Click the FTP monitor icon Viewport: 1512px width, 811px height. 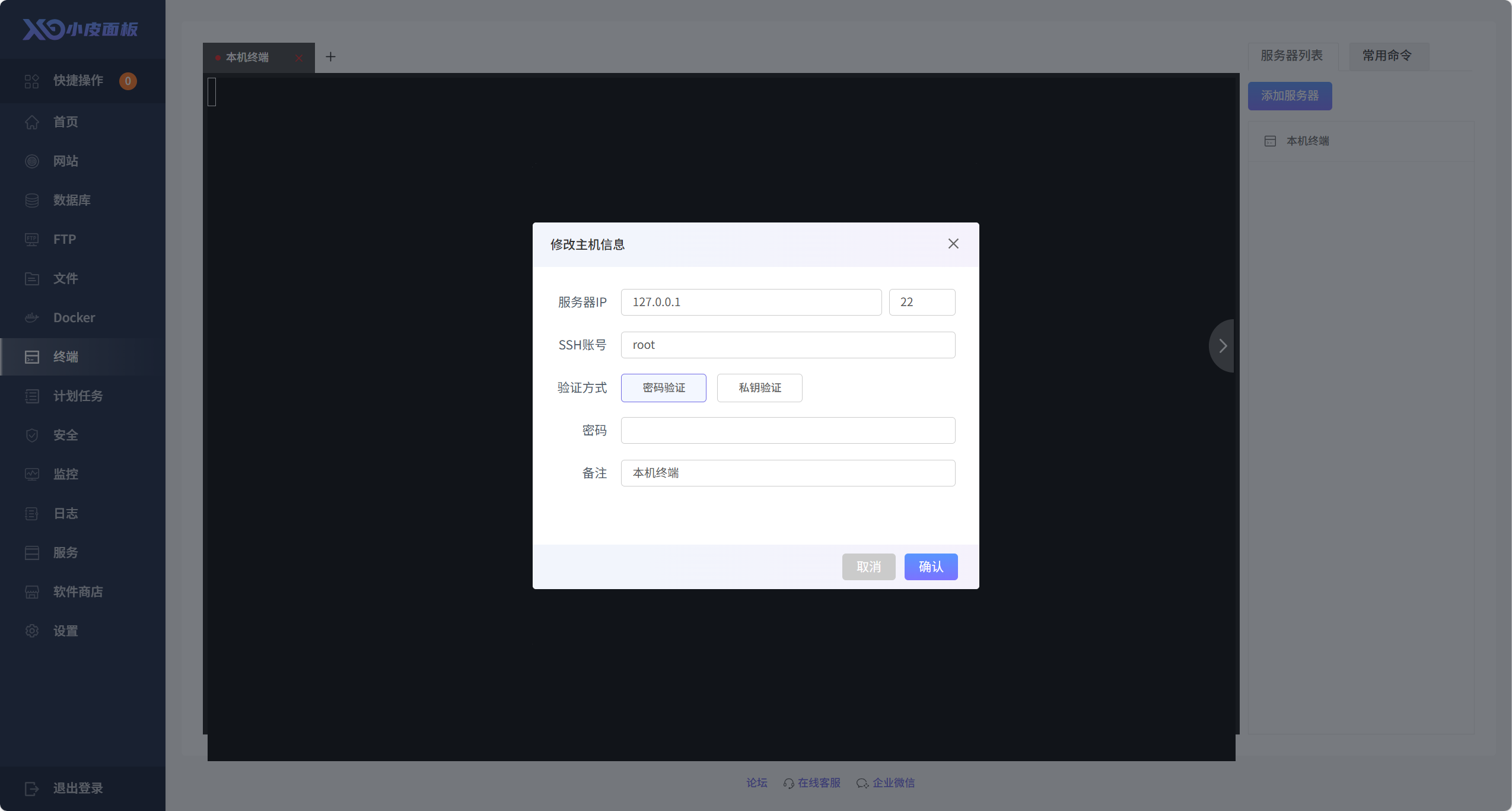32,239
